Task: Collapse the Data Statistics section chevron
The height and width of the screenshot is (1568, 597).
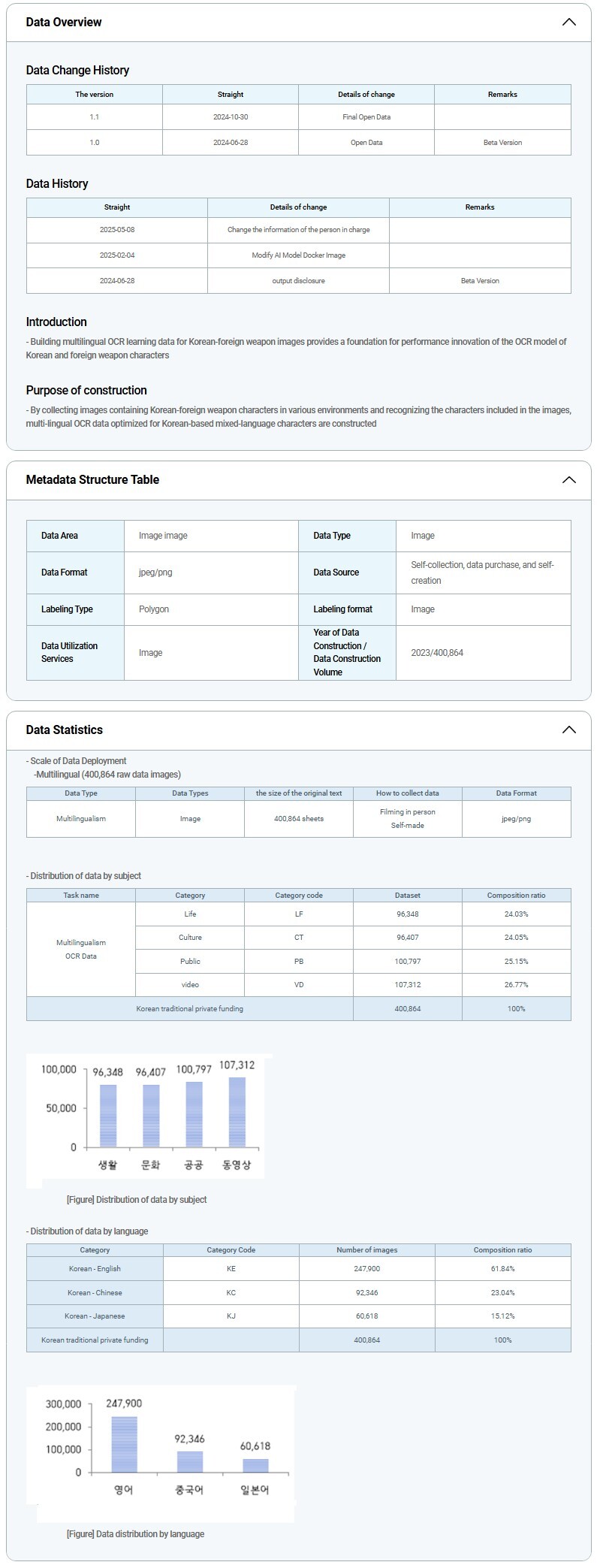Action: click(568, 730)
